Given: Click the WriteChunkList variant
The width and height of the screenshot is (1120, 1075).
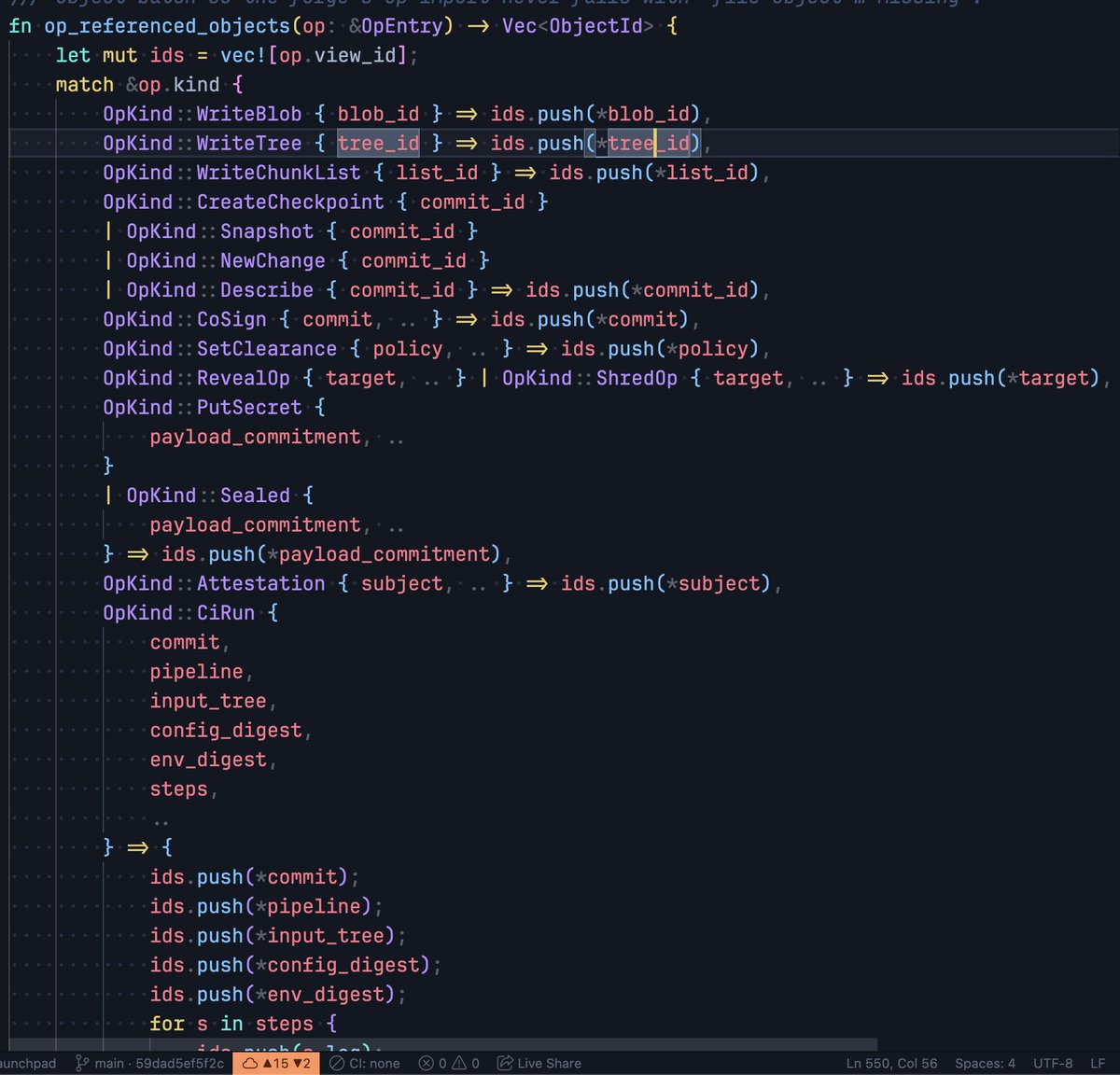Looking at the screenshot, I should click(278, 173).
